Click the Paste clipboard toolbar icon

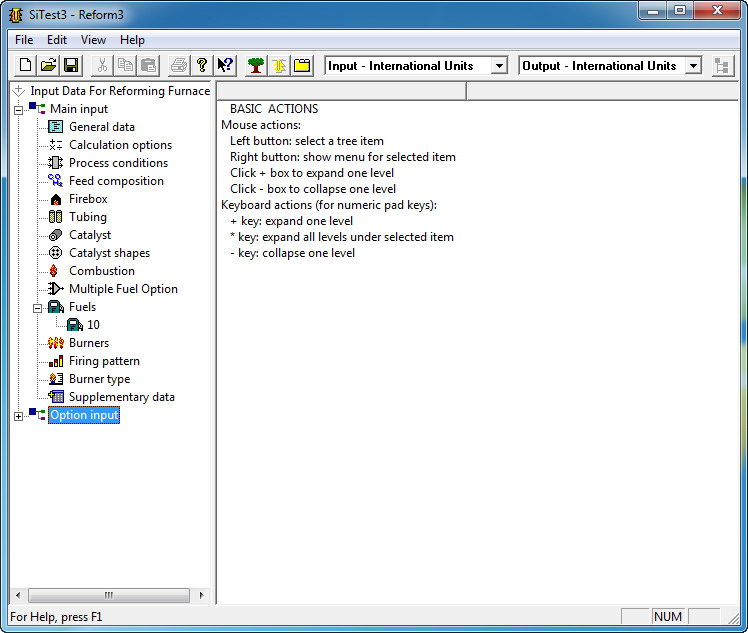point(148,65)
